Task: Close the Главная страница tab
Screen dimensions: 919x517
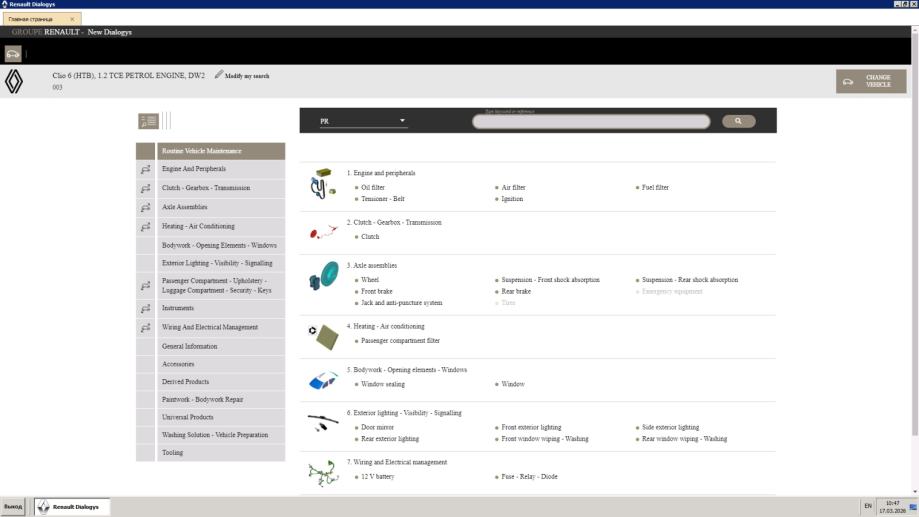Action: click(x=72, y=19)
